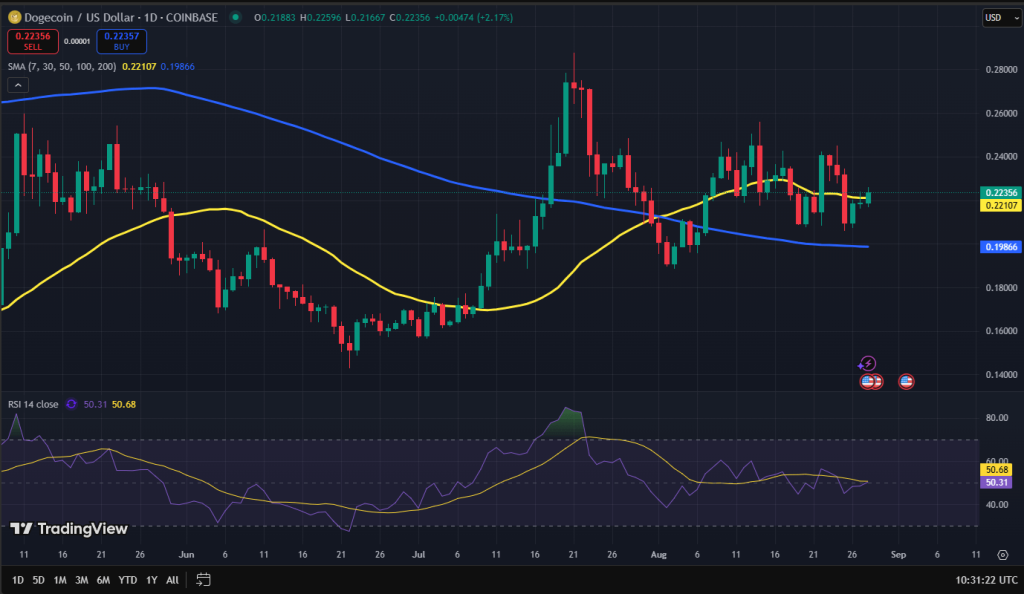
Task: Click the RSI 14 close legend label
Action: tap(33, 404)
